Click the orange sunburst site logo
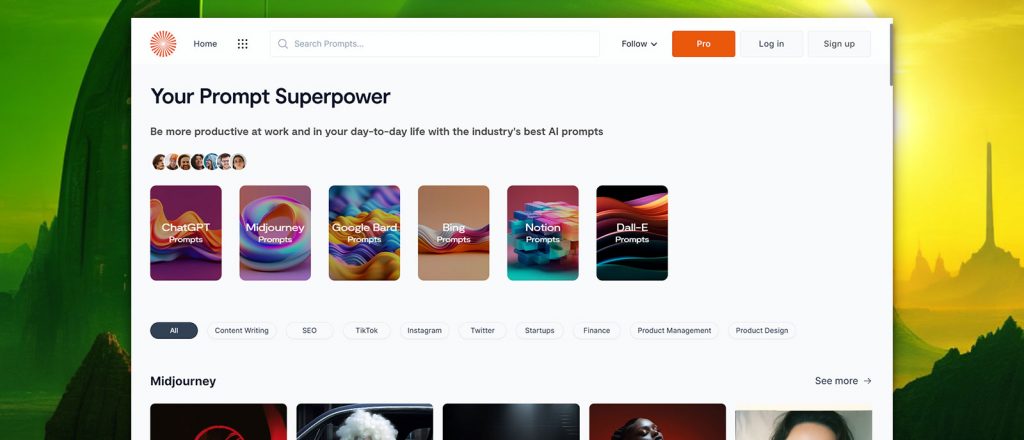 click(163, 44)
